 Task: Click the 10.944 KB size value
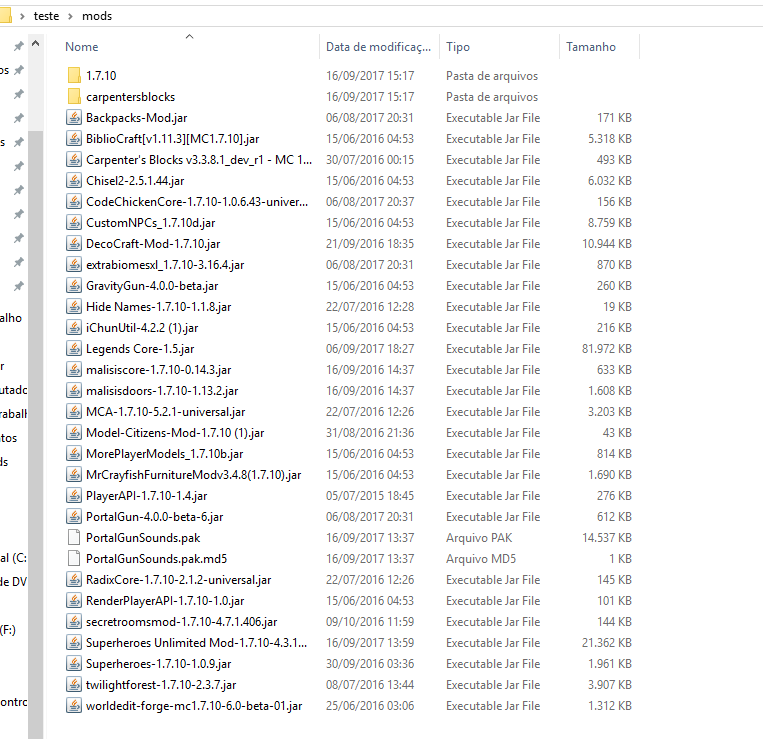click(x=606, y=243)
